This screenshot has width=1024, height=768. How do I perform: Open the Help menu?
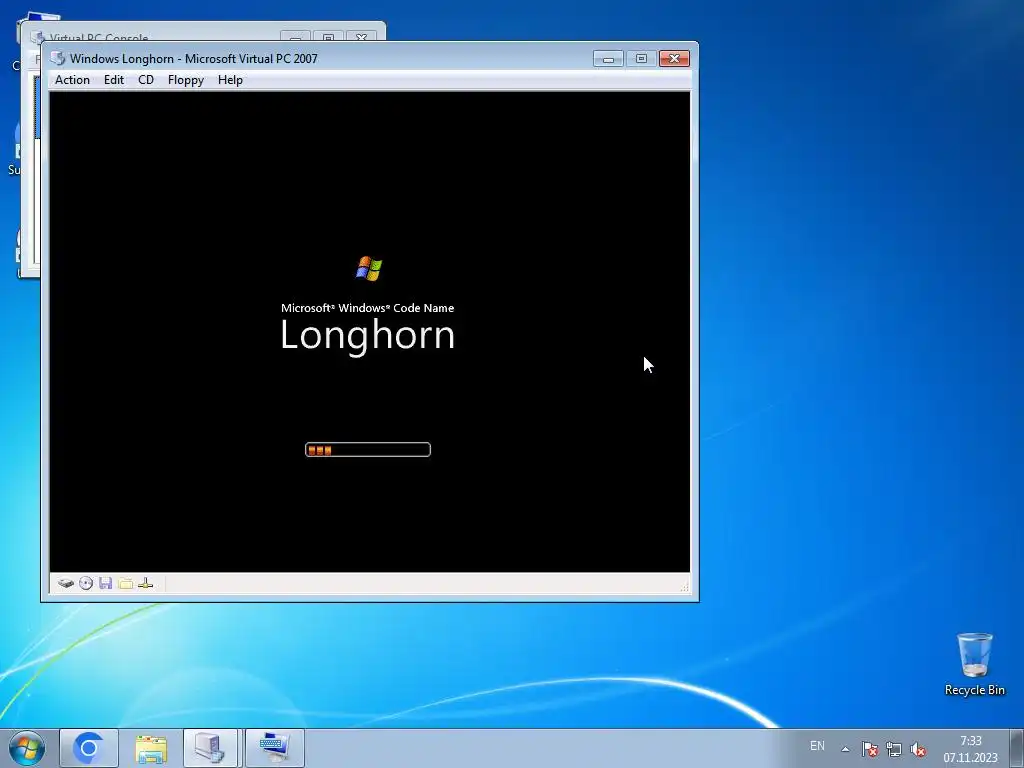coord(230,80)
